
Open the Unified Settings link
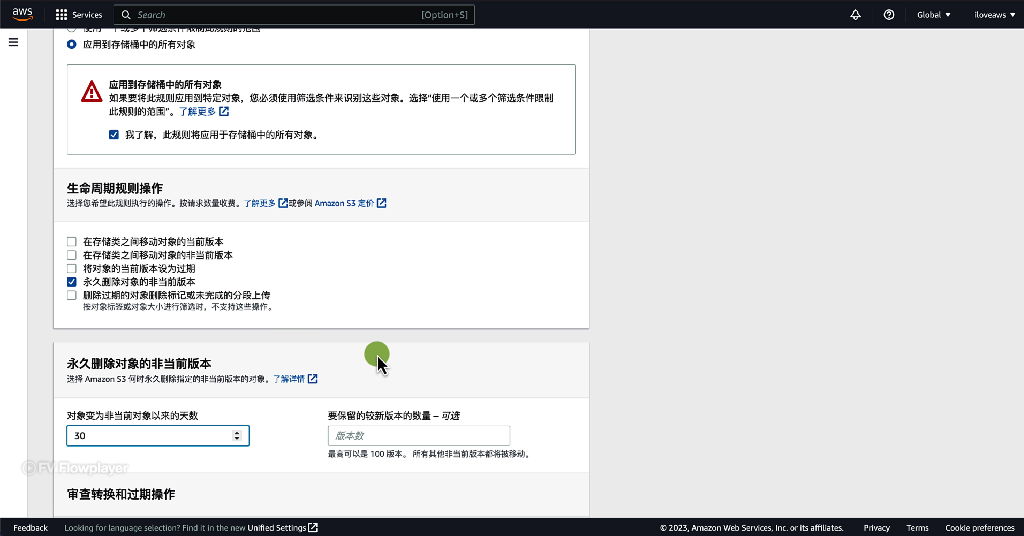(277, 528)
